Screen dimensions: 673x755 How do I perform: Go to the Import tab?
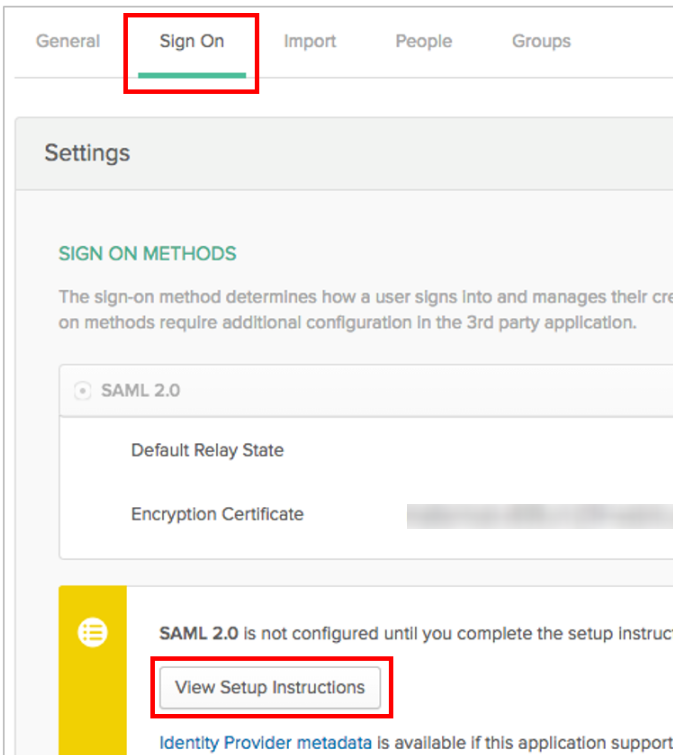coord(310,42)
